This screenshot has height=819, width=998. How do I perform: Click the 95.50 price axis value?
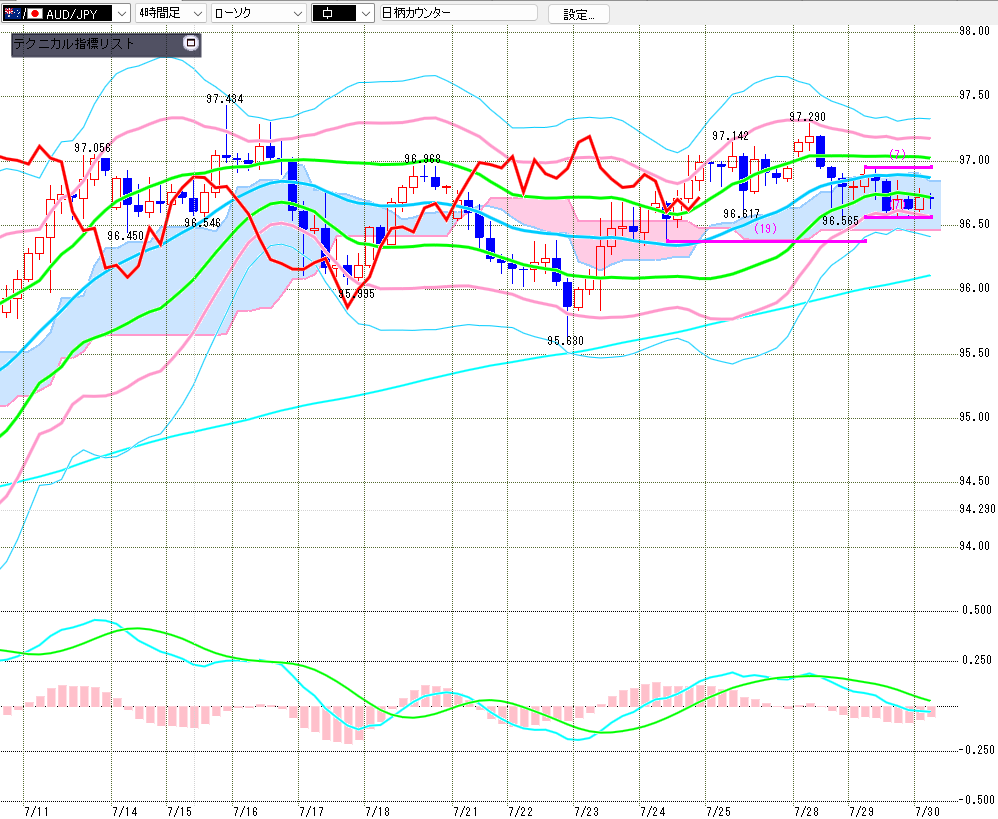click(974, 353)
